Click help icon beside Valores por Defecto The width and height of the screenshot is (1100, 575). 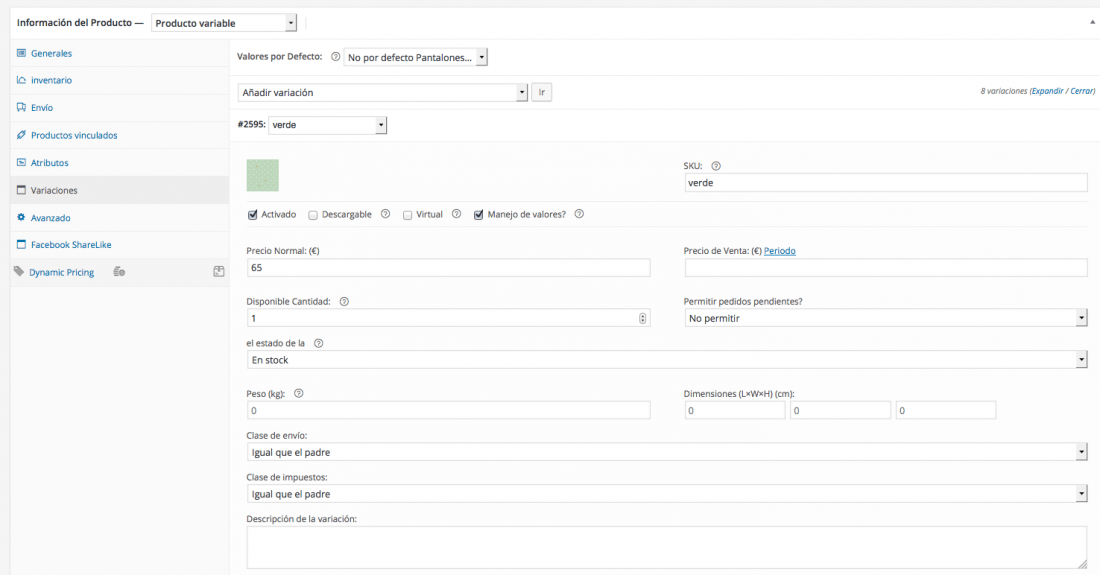coord(335,57)
